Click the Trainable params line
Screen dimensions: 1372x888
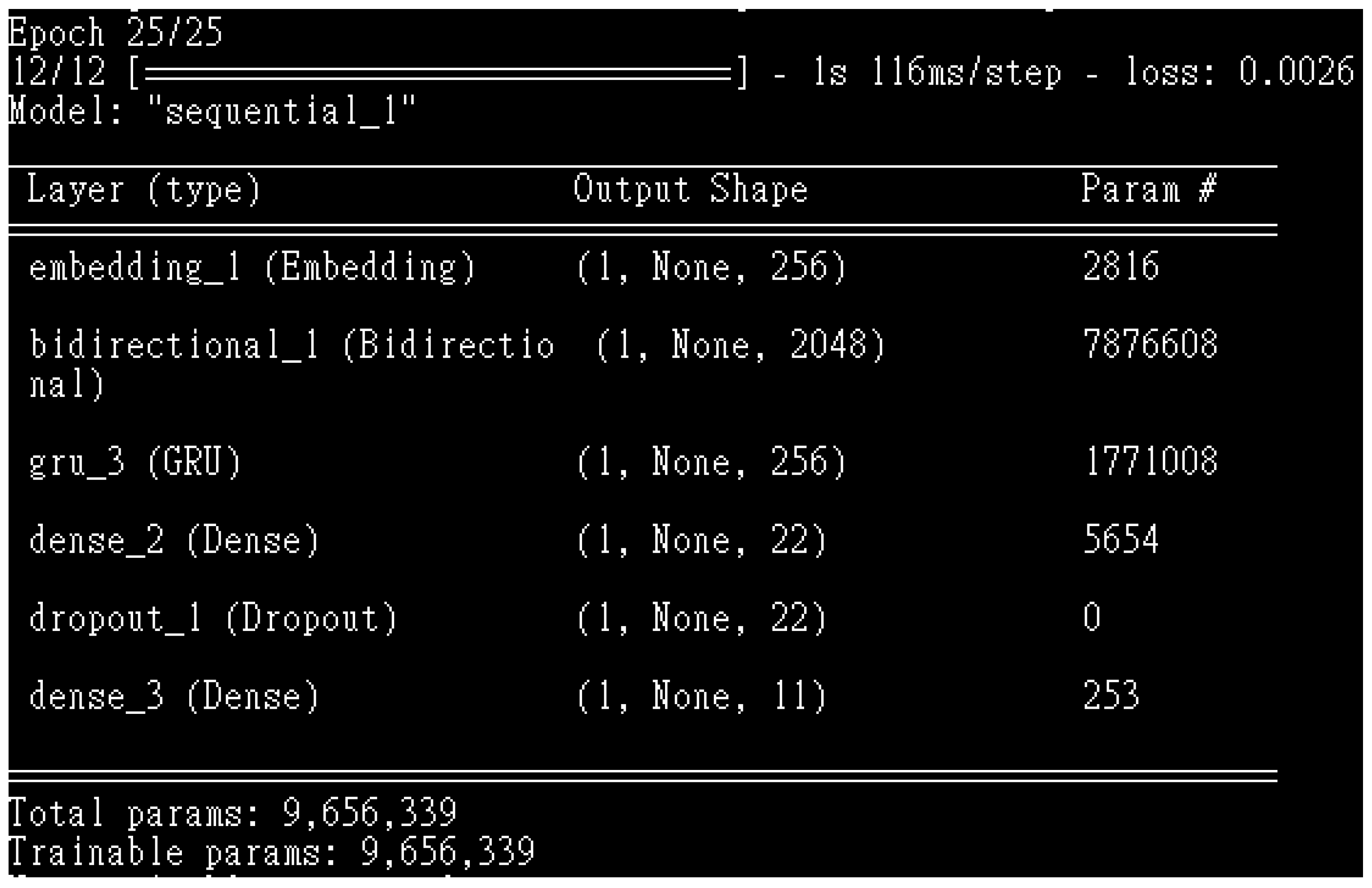pyautogui.click(x=271, y=851)
